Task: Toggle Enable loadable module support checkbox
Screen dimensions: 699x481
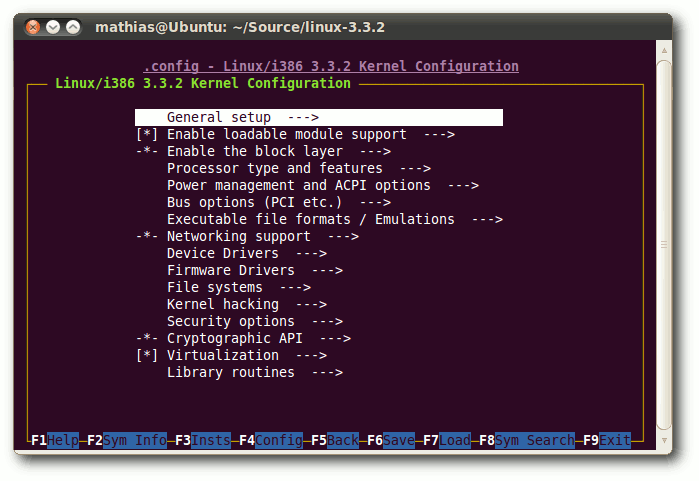Action: (147, 135)
